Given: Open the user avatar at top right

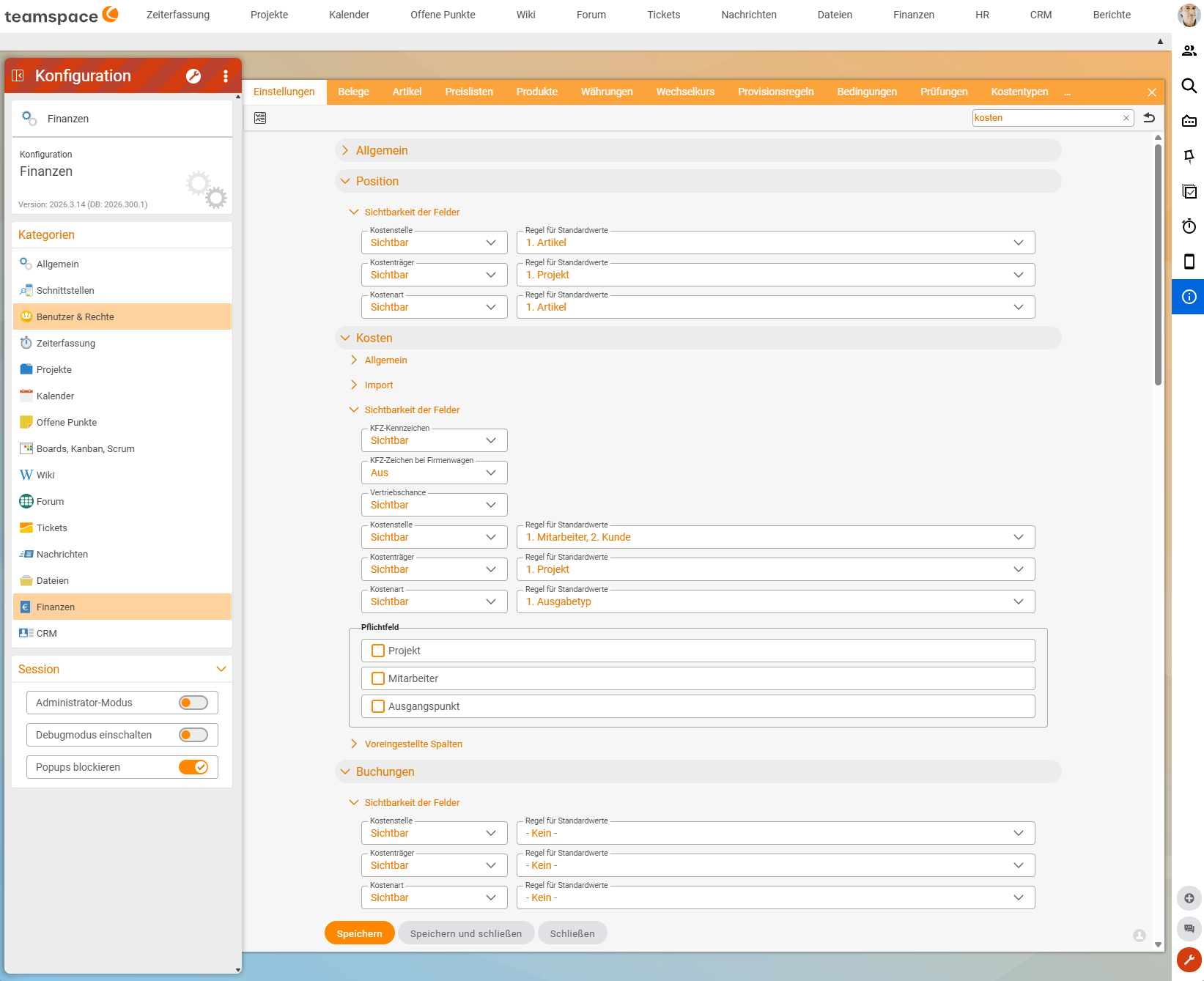Looking at the screenshot, I should [x=1189, y=15].
